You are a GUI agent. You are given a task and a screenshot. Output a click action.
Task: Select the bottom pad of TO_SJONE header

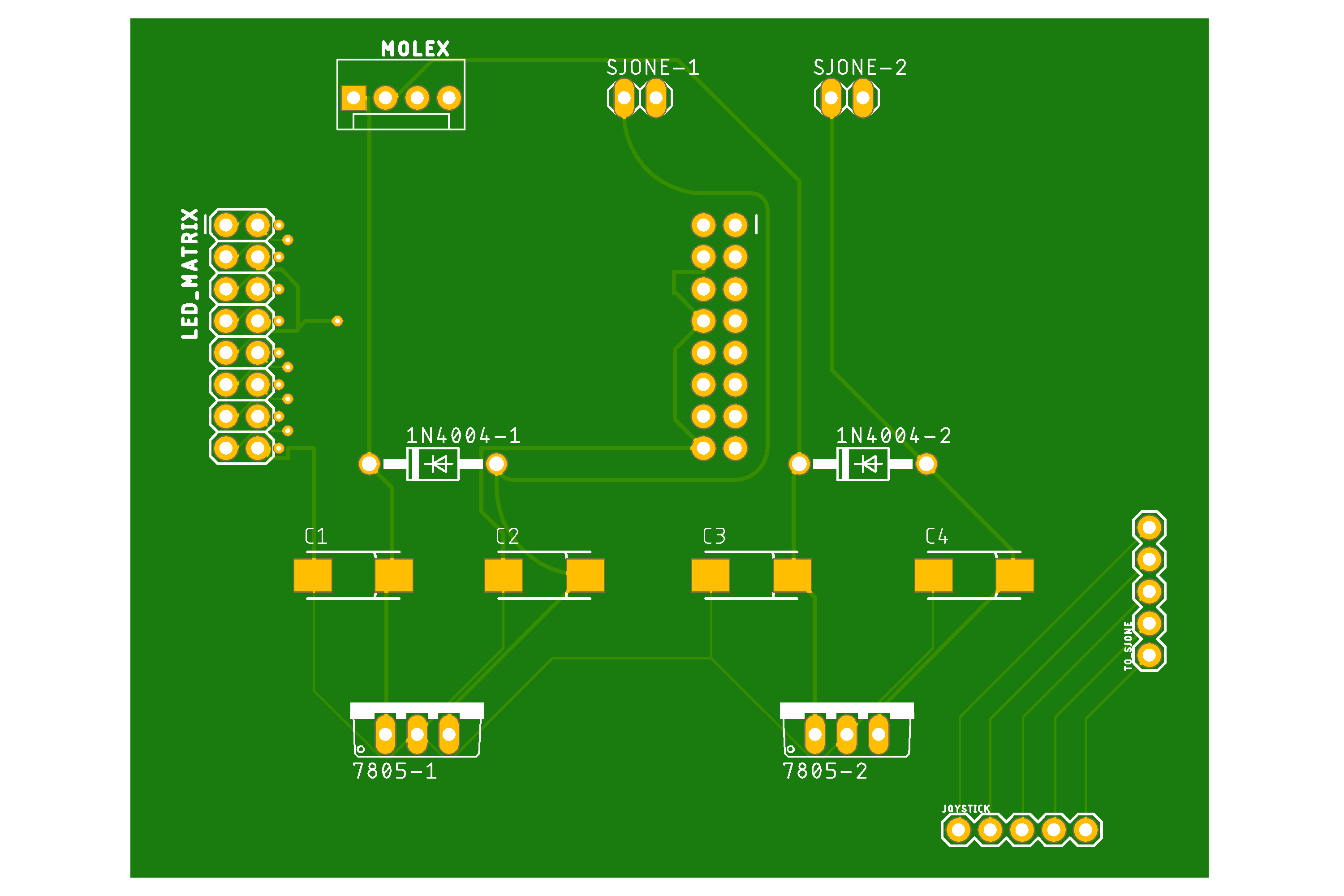[x=1150, y=655]
